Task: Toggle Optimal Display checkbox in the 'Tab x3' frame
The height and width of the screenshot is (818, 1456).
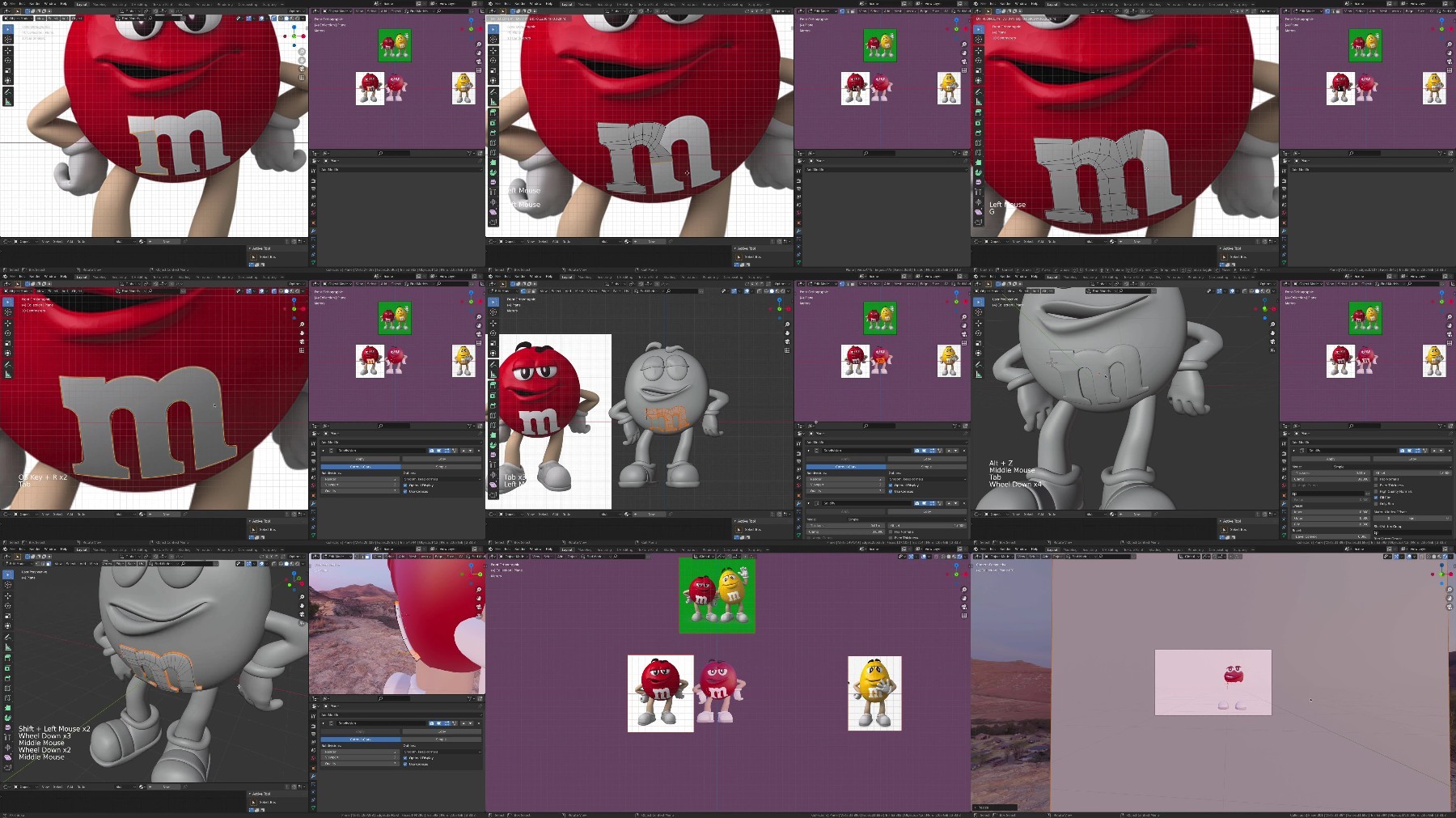Action: (891, 485)
